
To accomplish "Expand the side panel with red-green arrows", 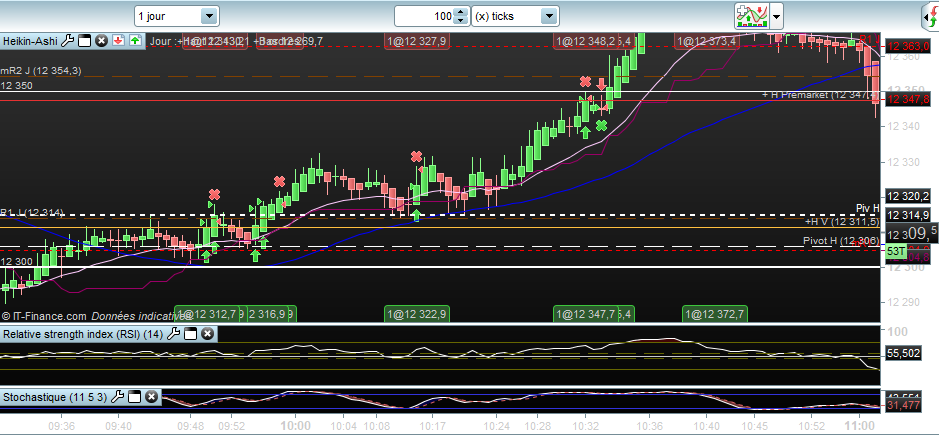I will coord(931,16).
